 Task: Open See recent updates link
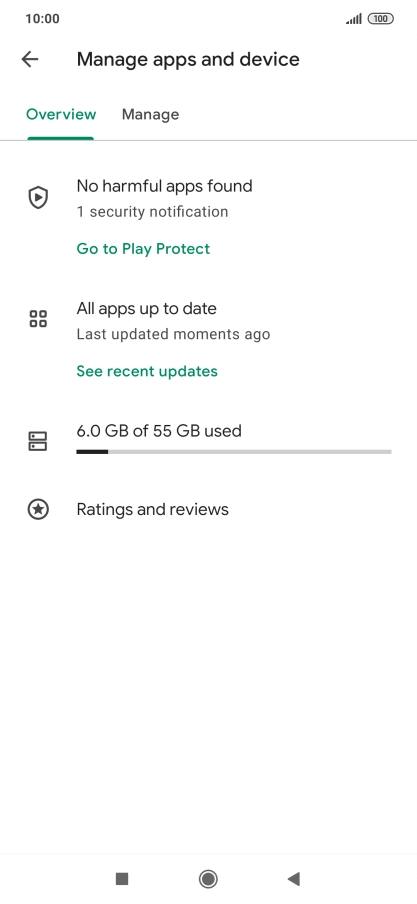point(147,371)
